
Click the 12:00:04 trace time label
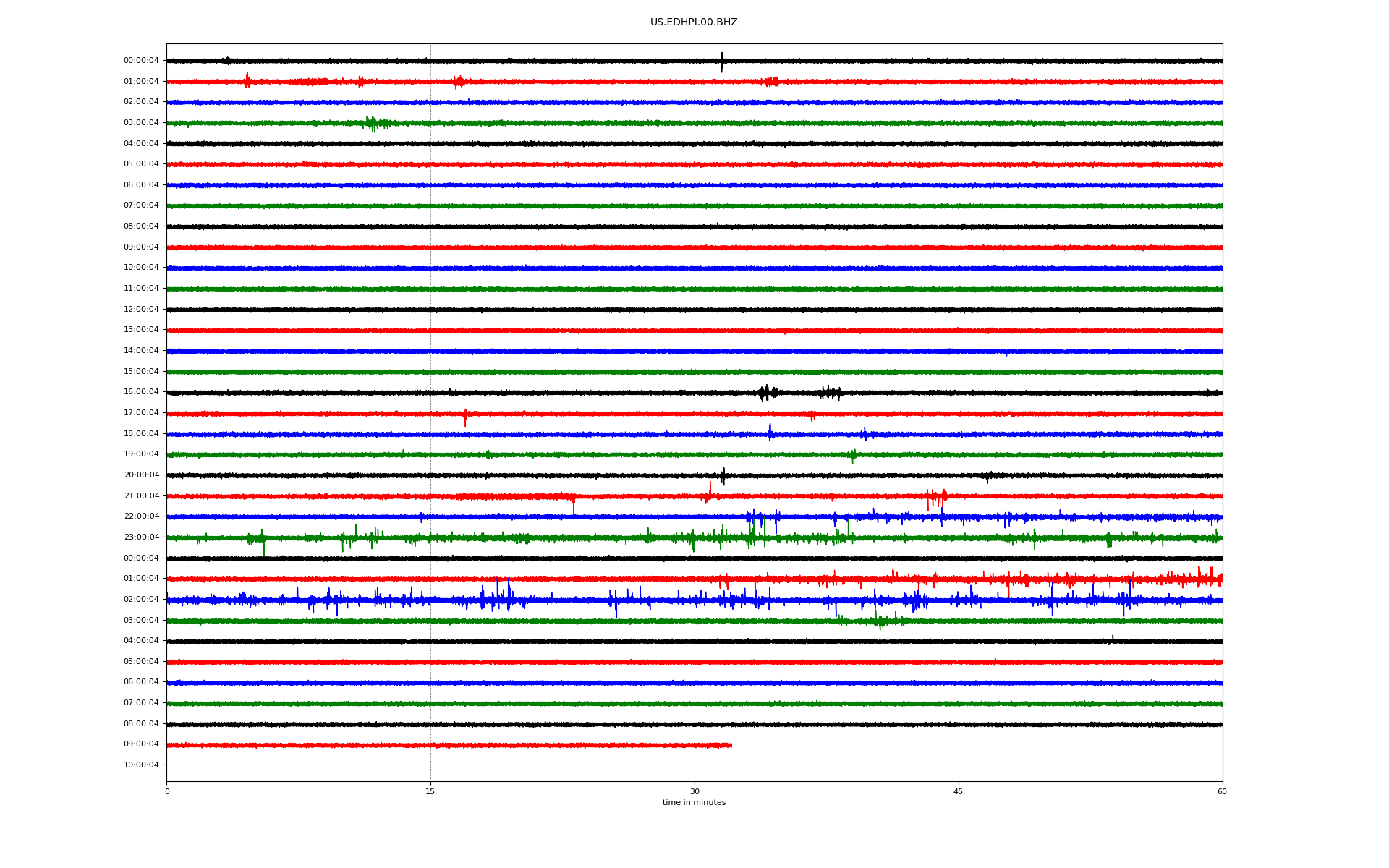coord(141,310)
